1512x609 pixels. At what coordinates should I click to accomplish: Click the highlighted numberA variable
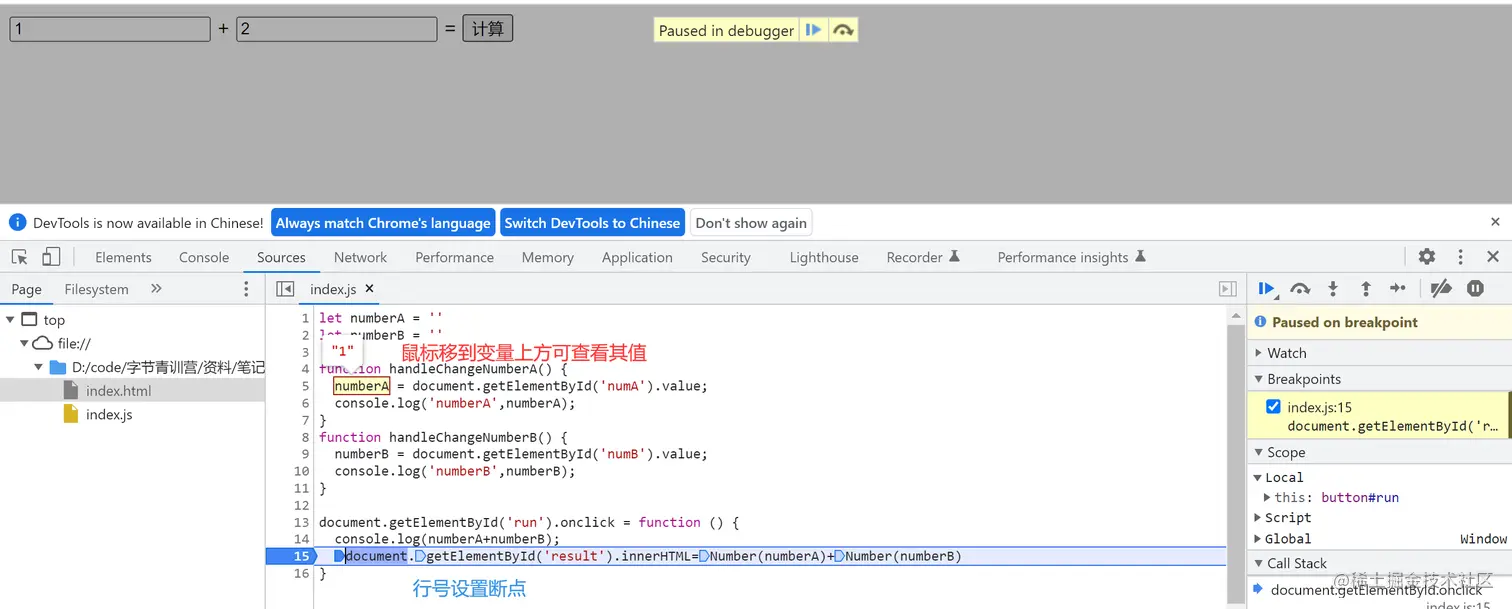(x=361, y=386)
